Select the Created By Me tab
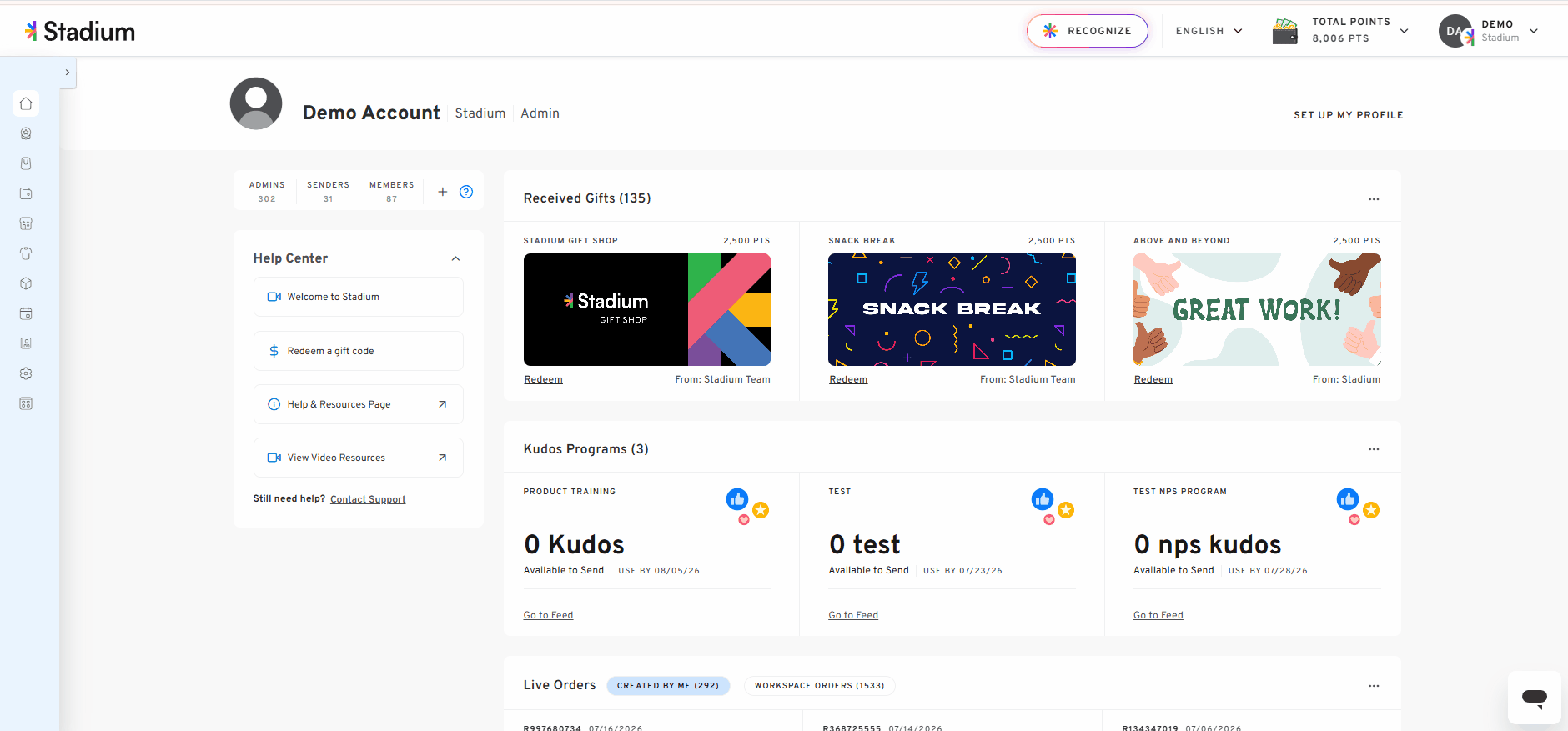The image size is (1568, 731). coord(668,686)
